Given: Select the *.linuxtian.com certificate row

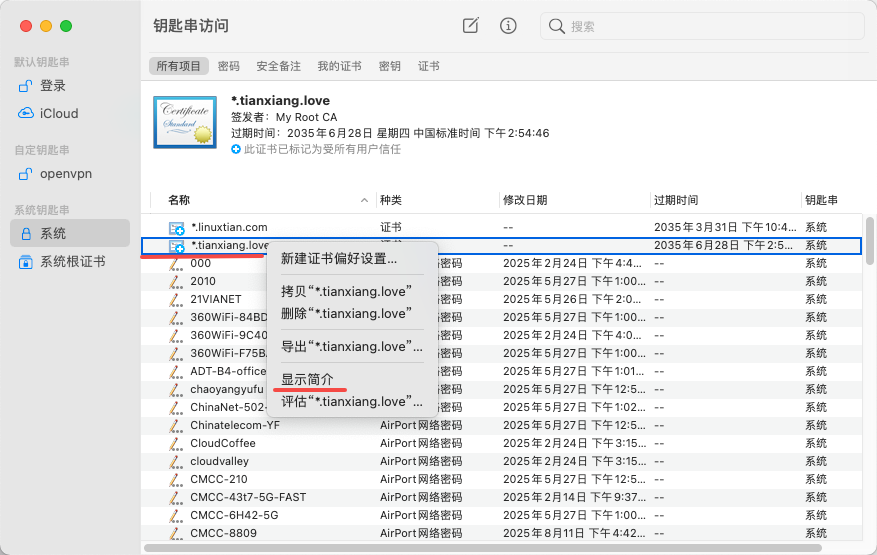Looking at the screenshot, I should point(229,227).
